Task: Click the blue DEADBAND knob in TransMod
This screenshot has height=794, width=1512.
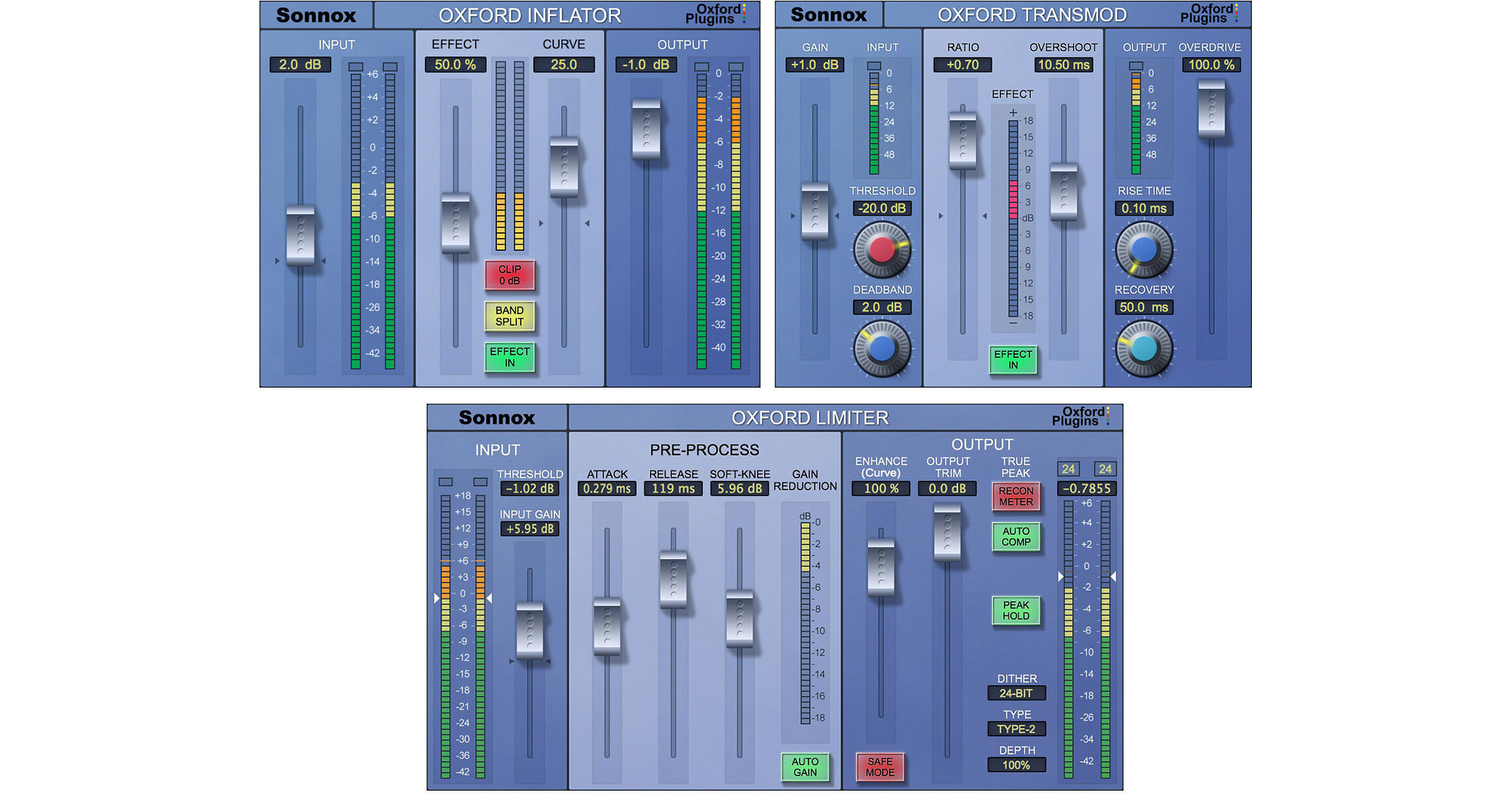Action: coord(881,349)
